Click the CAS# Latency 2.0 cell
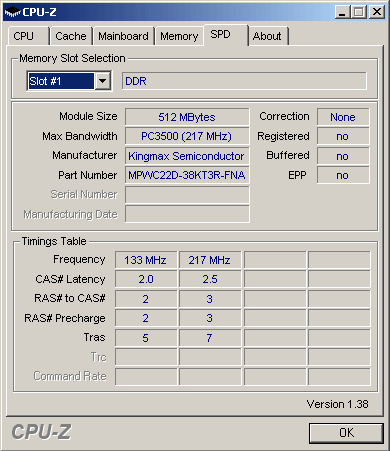The width and height of the screenshot is (390, 451). [x=146, y=279]
